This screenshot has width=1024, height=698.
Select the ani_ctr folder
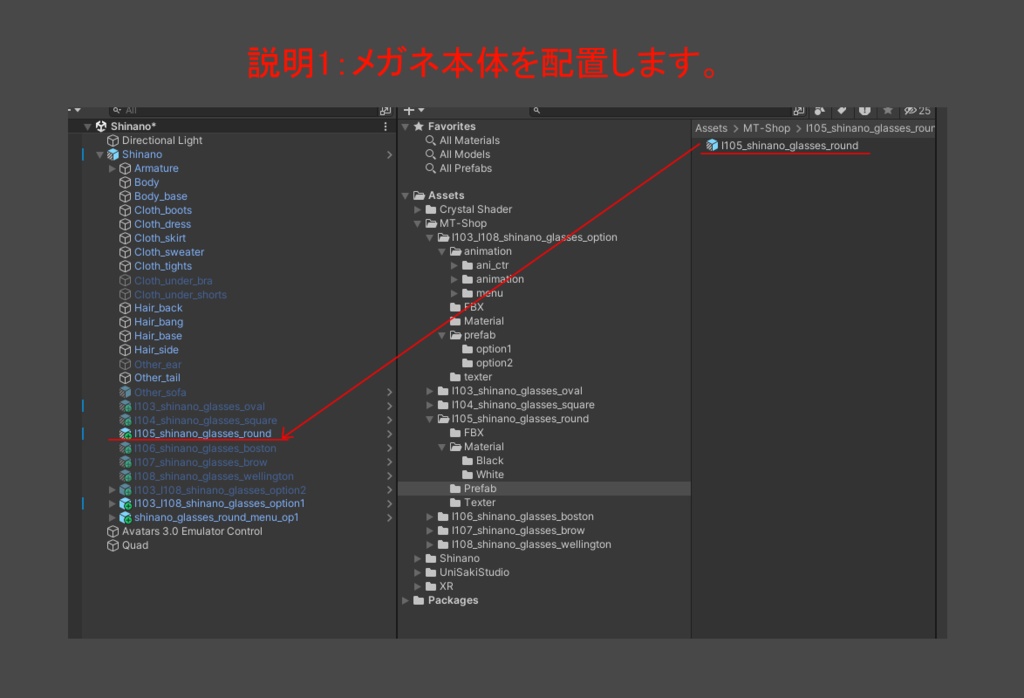[x=492, y=265]
